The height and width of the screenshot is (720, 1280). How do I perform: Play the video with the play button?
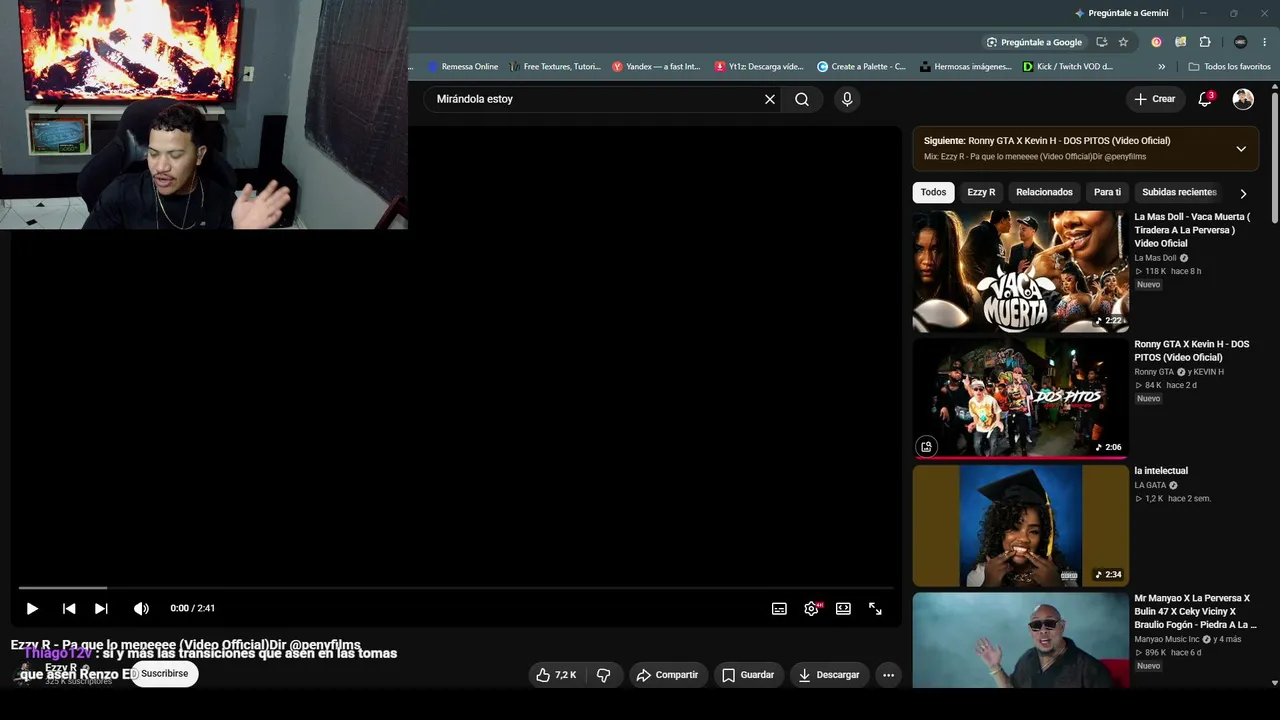point(32,608)
